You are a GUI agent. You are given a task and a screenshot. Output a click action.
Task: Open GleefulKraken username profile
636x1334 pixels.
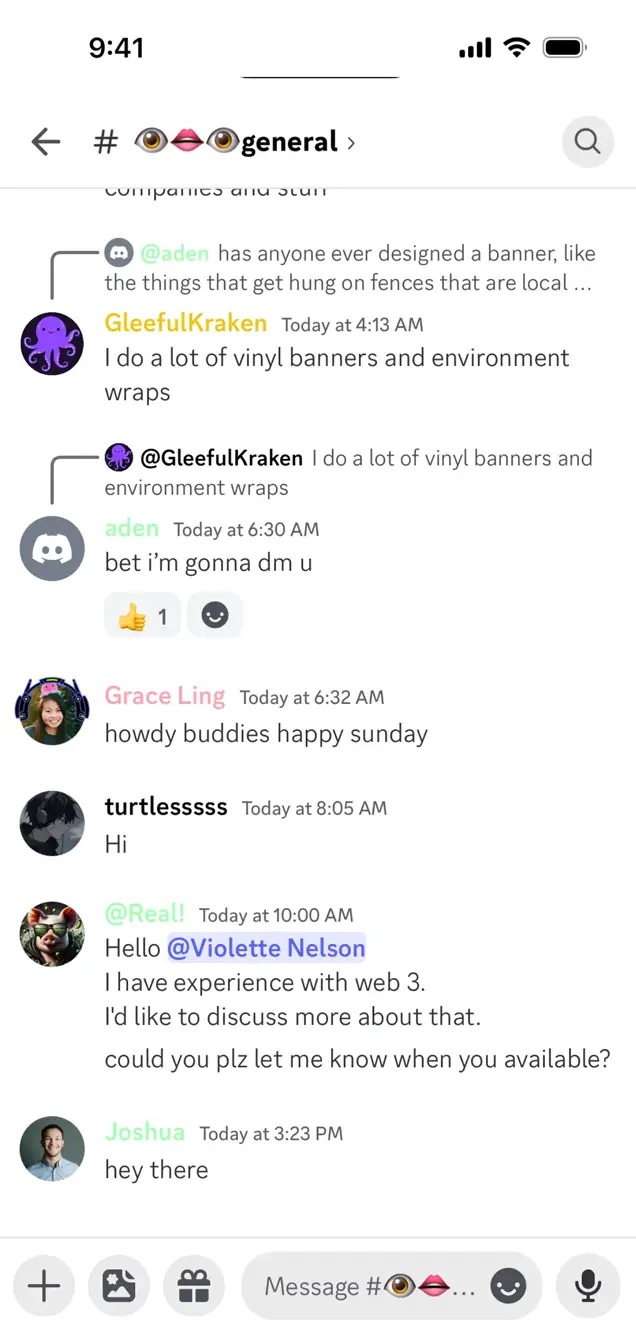tap(186, 323)
